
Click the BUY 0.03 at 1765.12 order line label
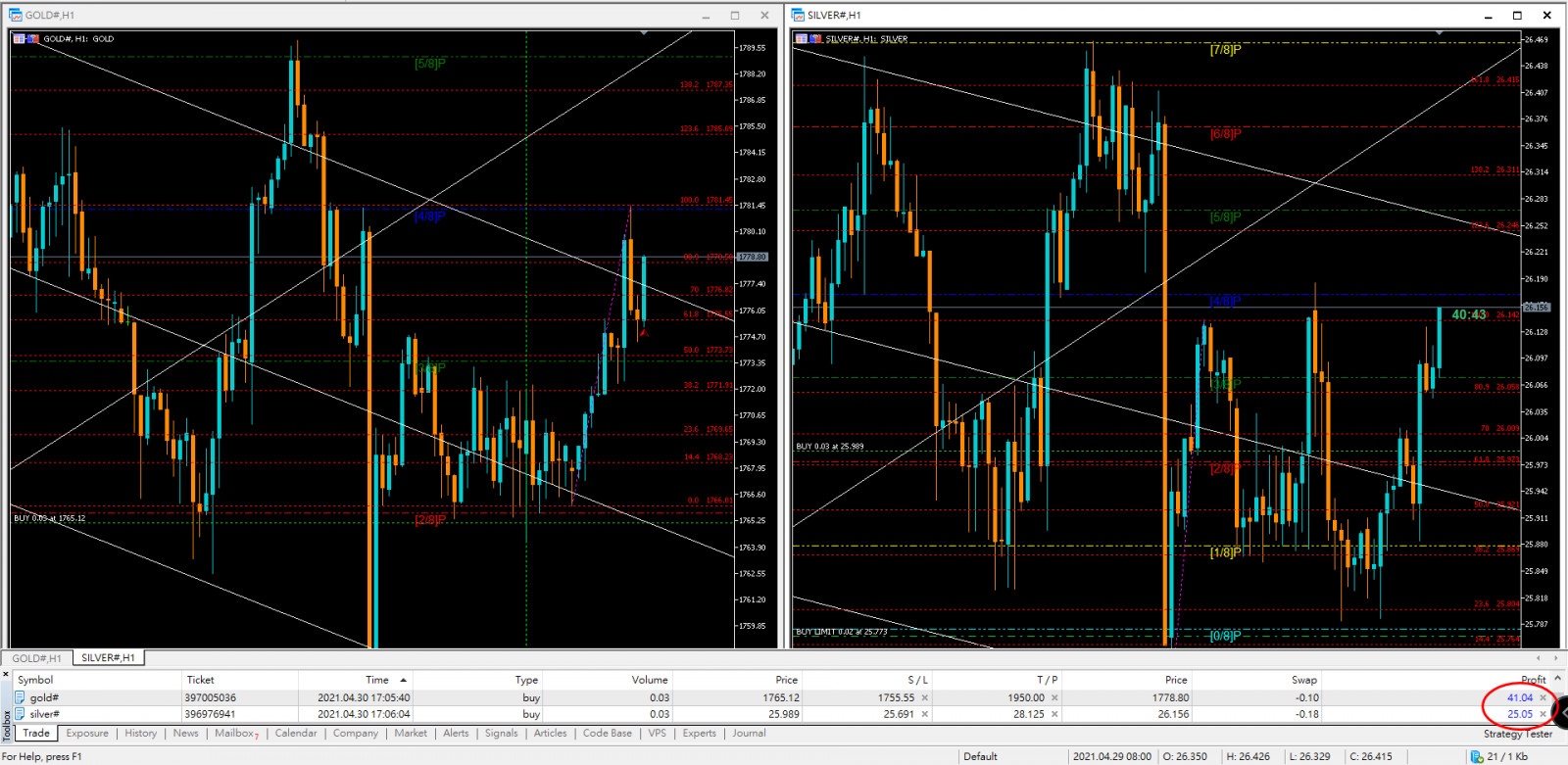pos(50,518)
